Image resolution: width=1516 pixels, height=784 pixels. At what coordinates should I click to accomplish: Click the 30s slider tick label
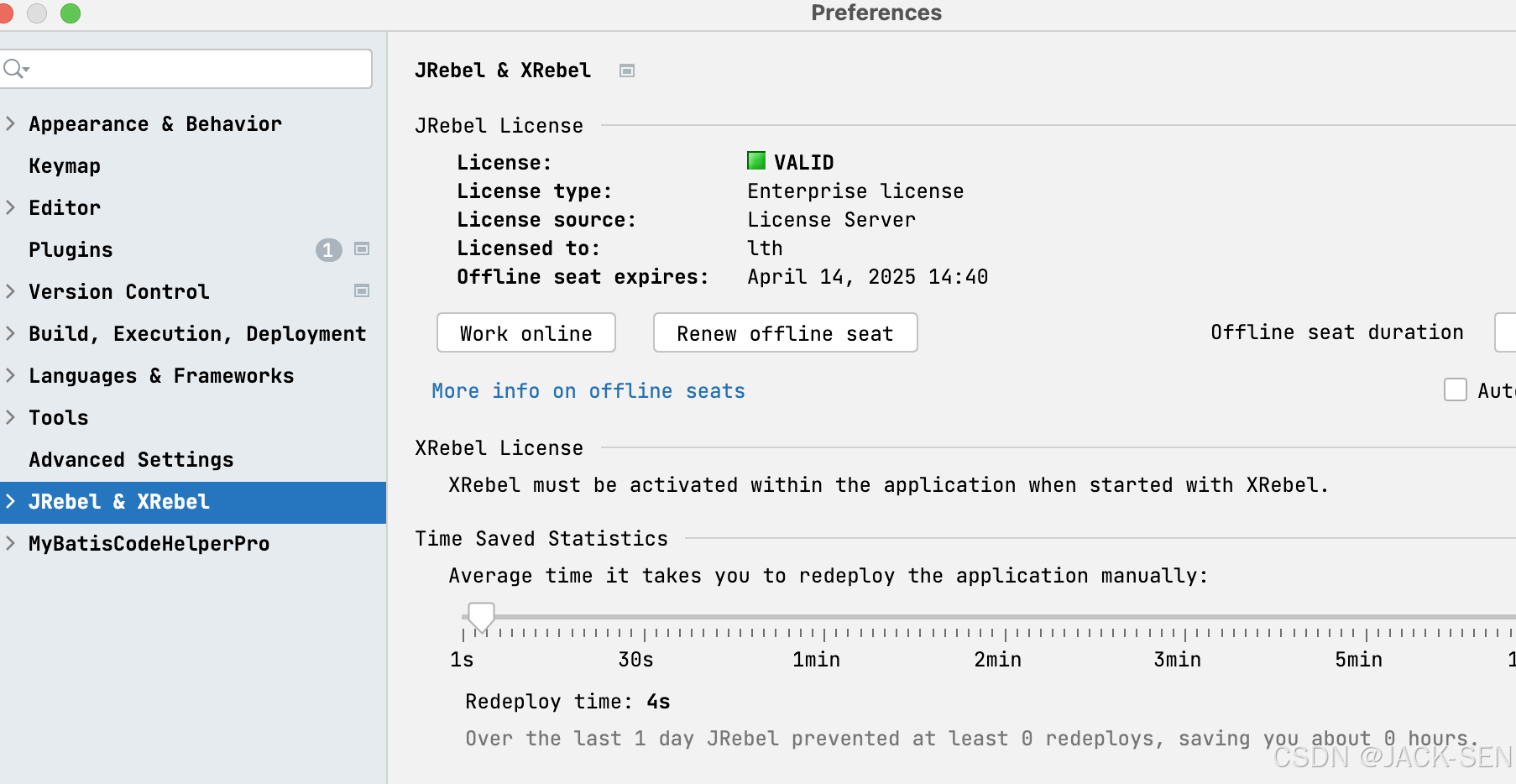point(635,660)
